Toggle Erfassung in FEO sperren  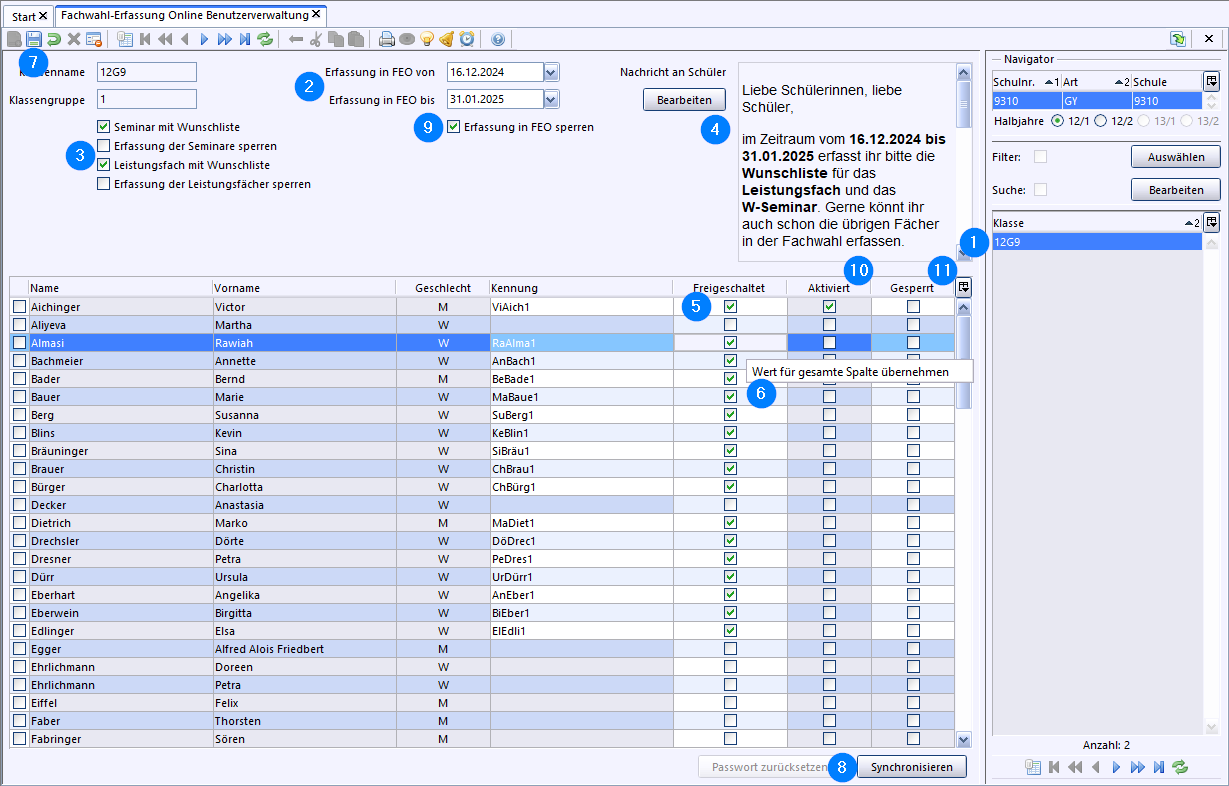454,127
